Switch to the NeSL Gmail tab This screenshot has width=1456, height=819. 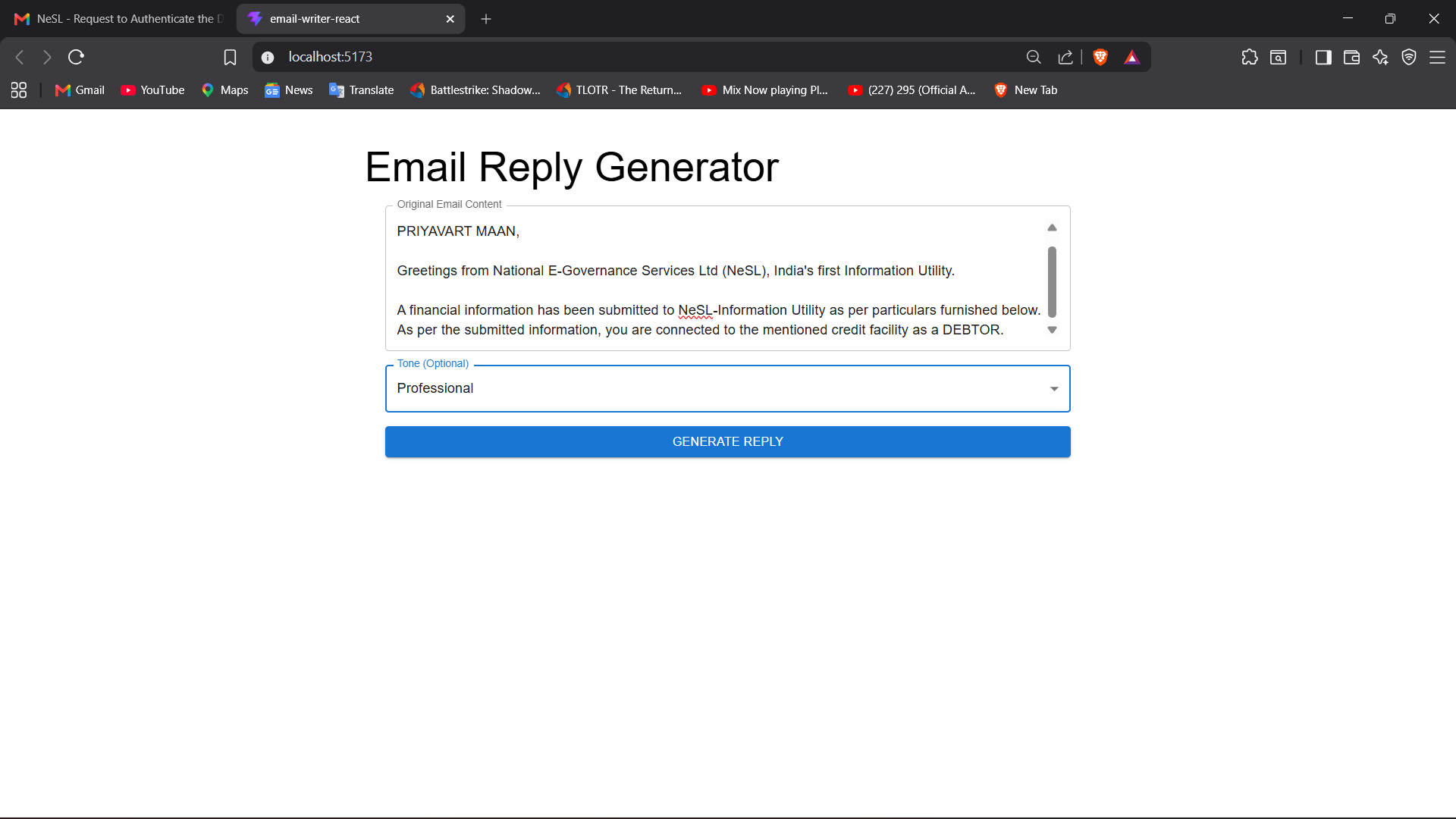click(119, 19)
